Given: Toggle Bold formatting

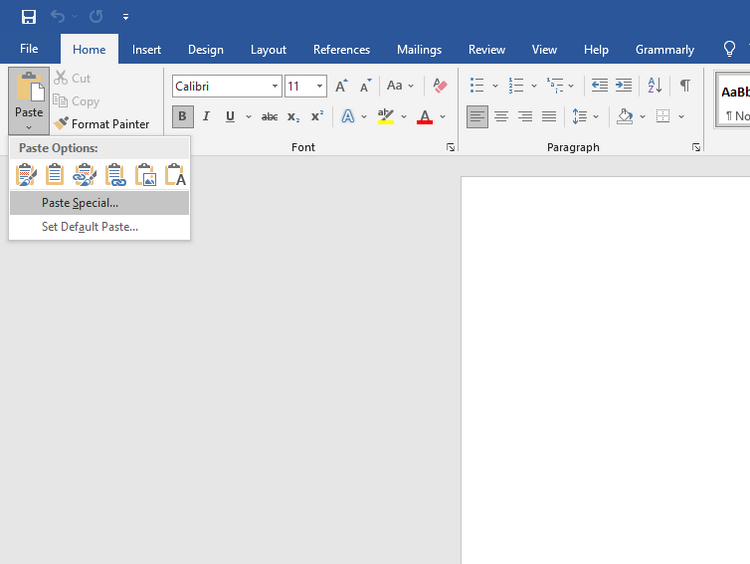Looking at the screenshot, I should tap(183, 116).
